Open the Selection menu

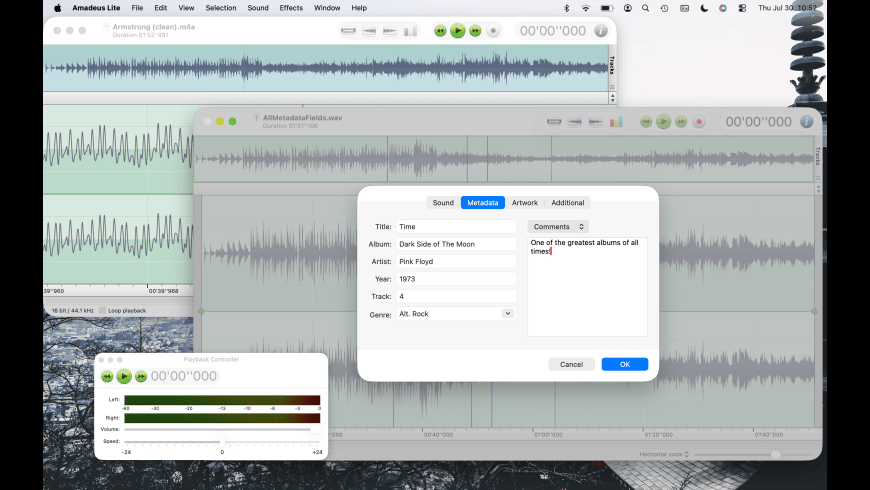point(221,8)
